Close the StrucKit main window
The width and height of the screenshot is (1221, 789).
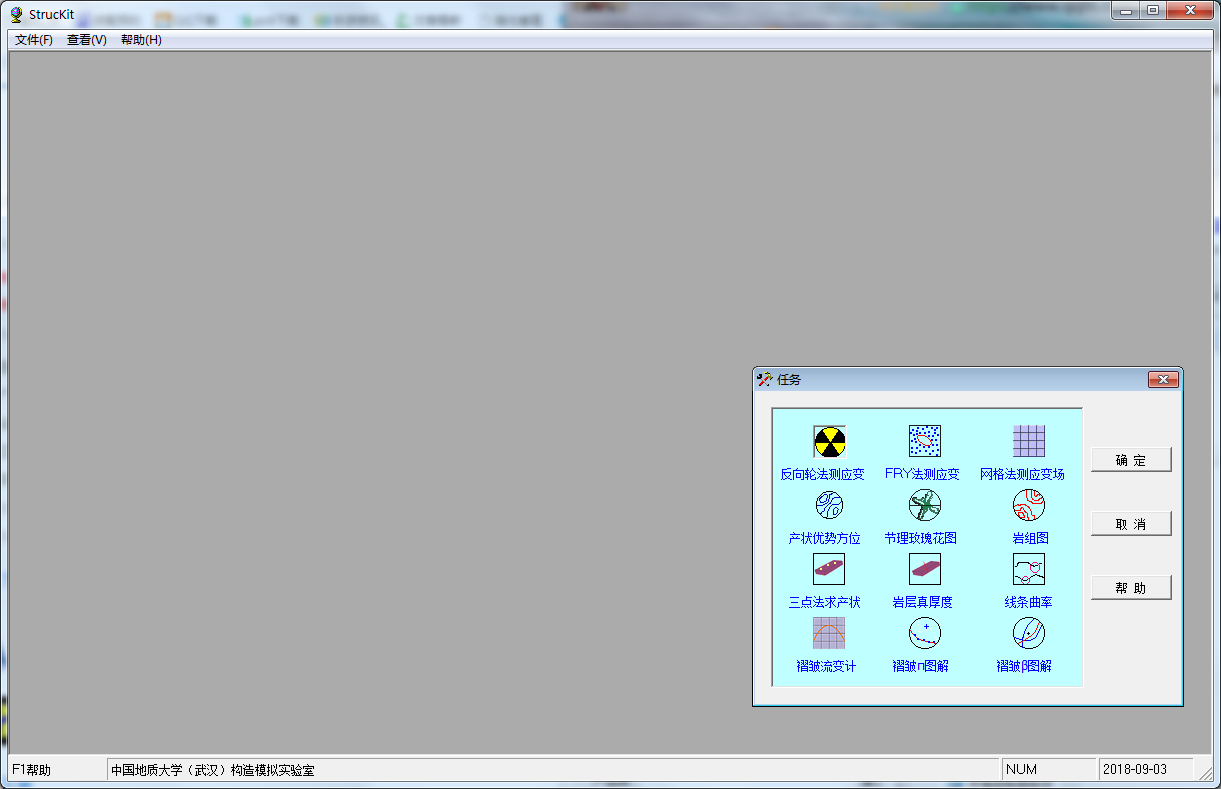tap(1190, 10)
